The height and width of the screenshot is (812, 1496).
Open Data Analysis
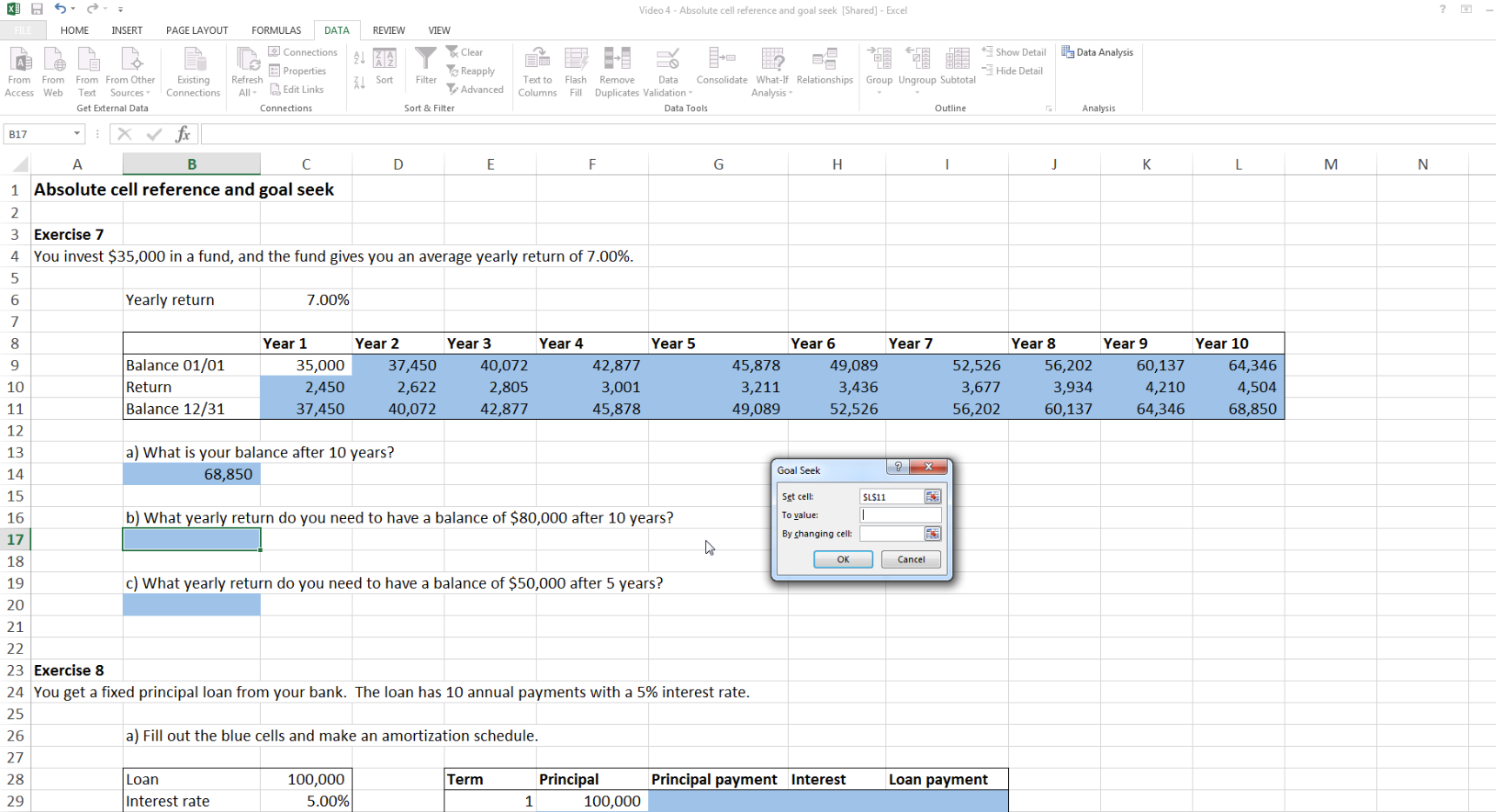coord(1098,52)
